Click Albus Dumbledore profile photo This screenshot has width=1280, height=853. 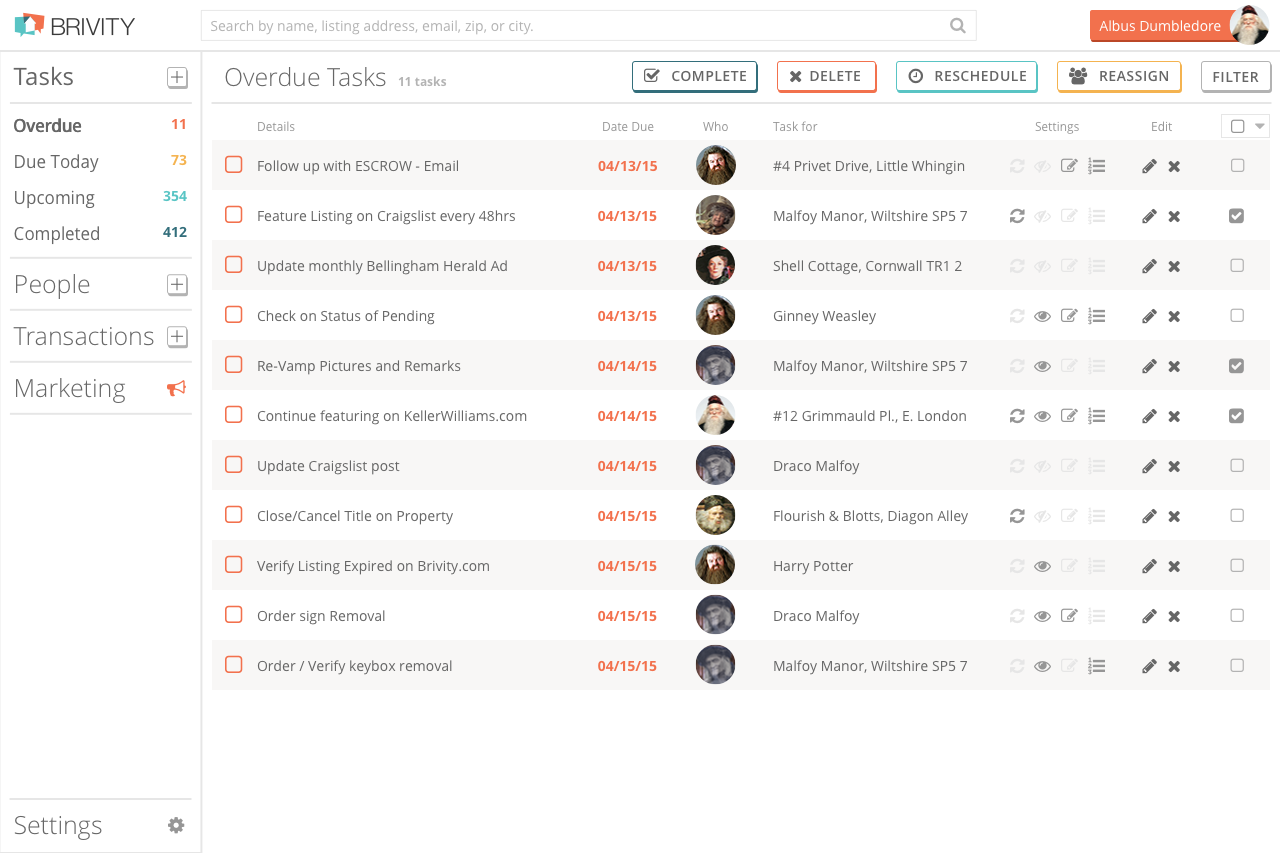pyautogui.click(x=1249, y=25)
